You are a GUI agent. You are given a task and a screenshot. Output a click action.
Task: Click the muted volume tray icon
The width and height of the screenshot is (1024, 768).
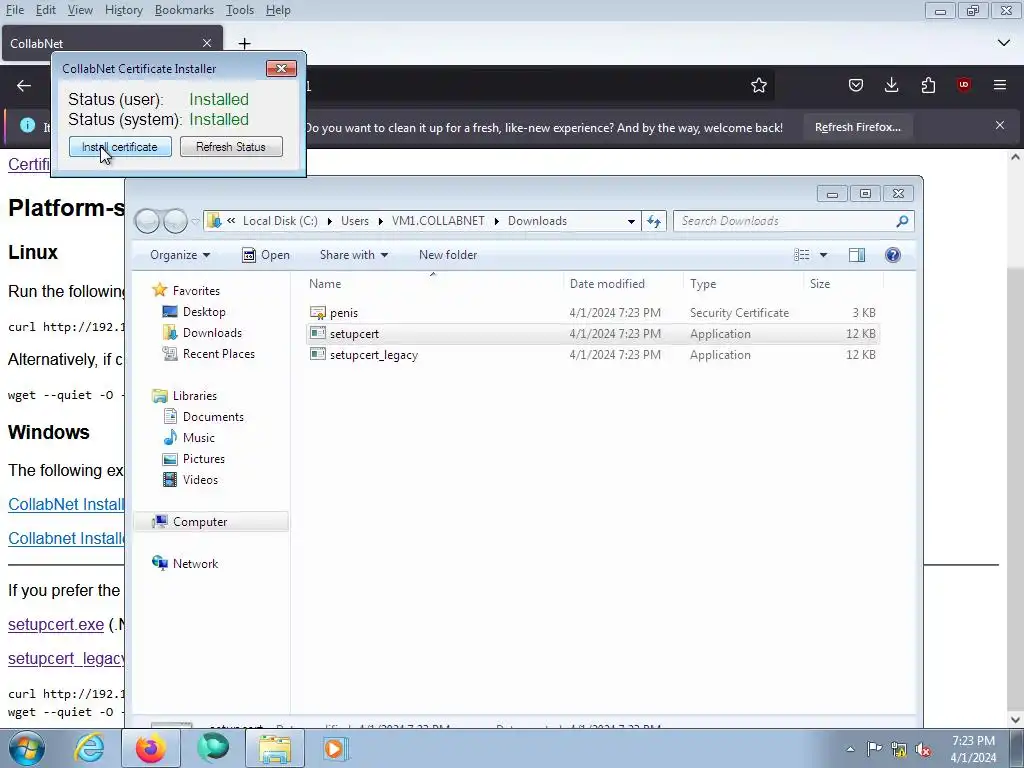click(923, 749)
